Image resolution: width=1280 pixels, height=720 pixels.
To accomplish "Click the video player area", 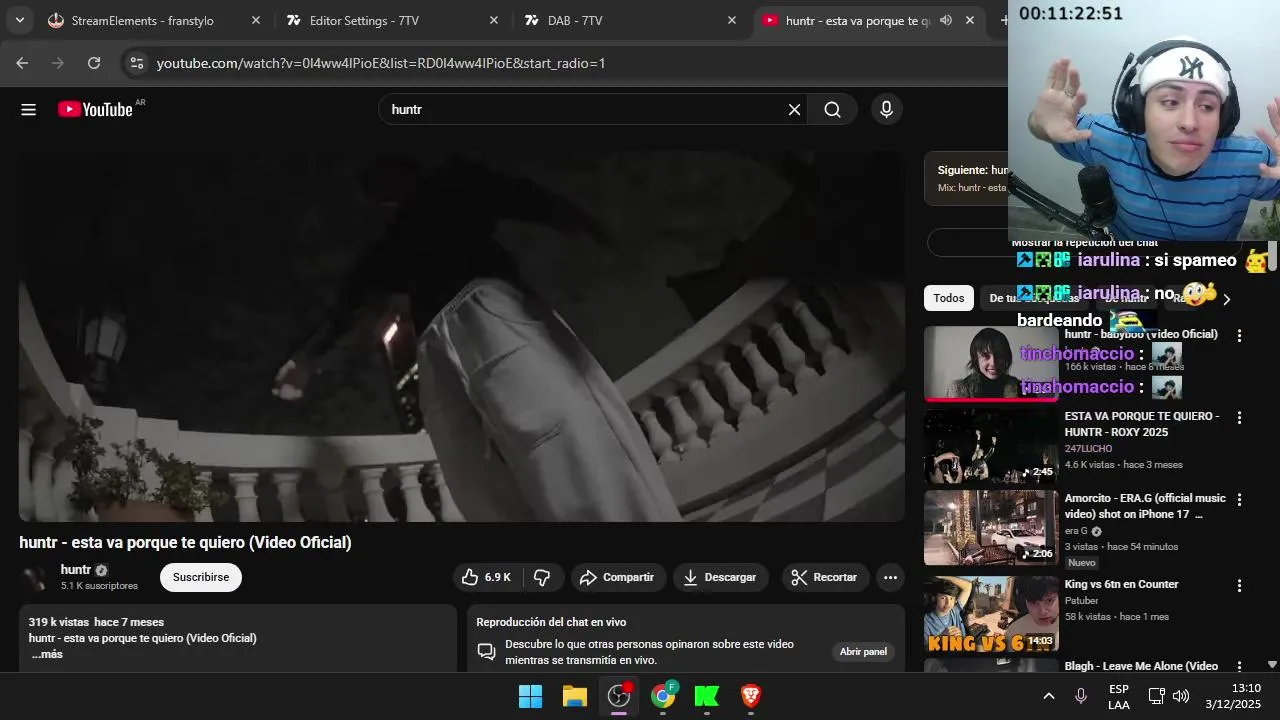I will click(x=462, y=336).
